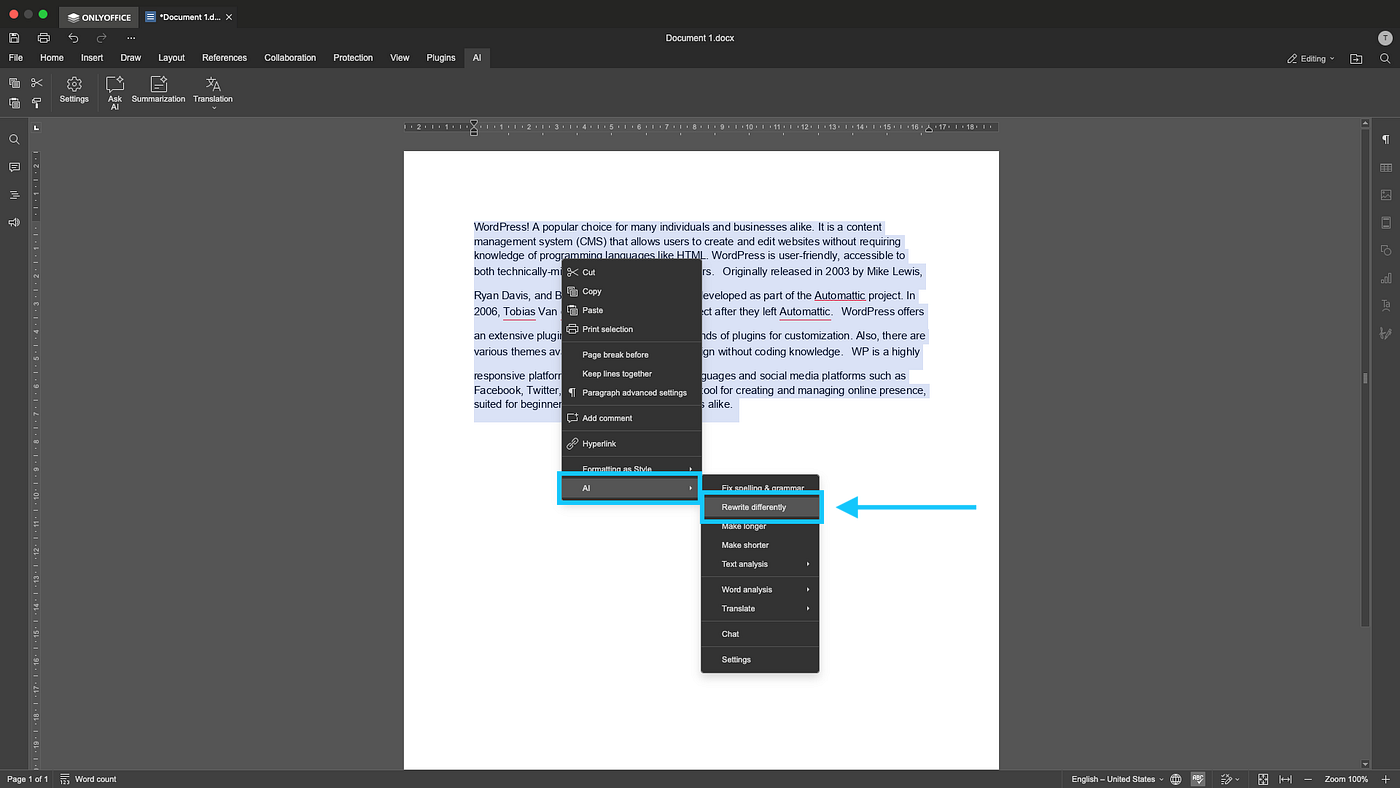The width and height of the screenshot is (1400, 788).
Task: Open the Comments panel in the left sidebar
Action: click(x=14, y=167)
